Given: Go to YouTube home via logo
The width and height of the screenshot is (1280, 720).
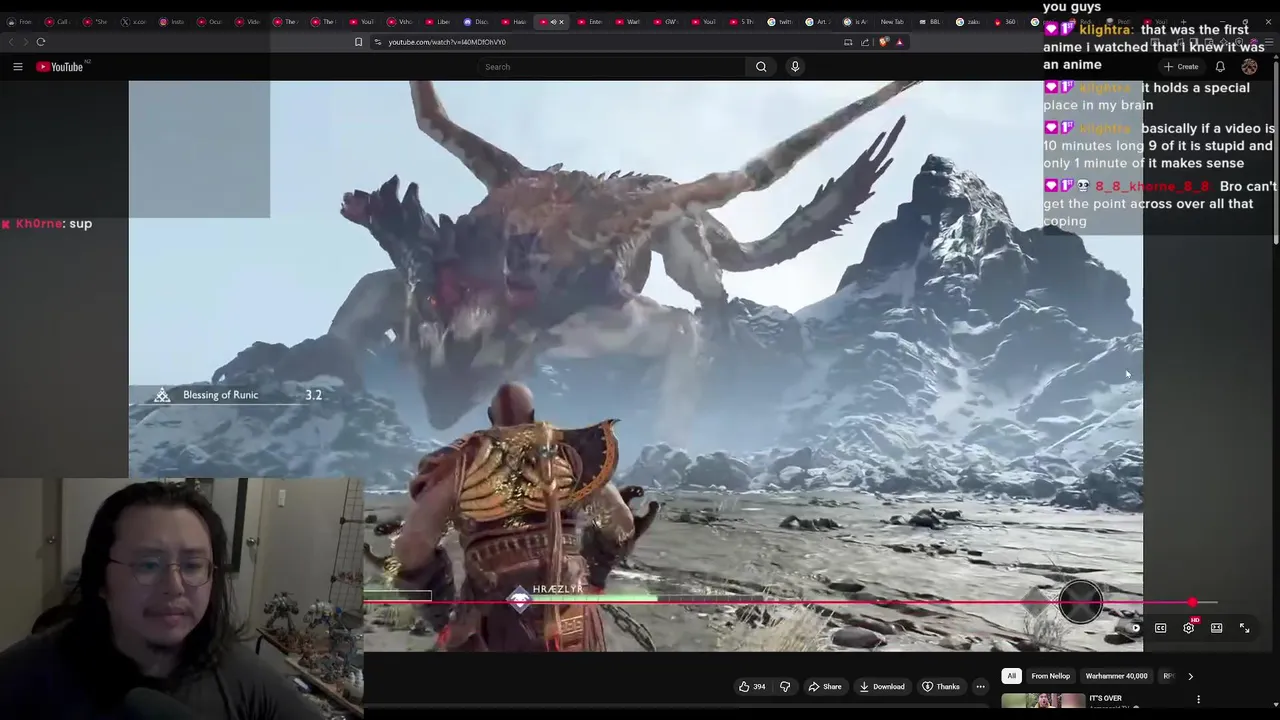Looking at the screenshot, I should coord(60,67).
